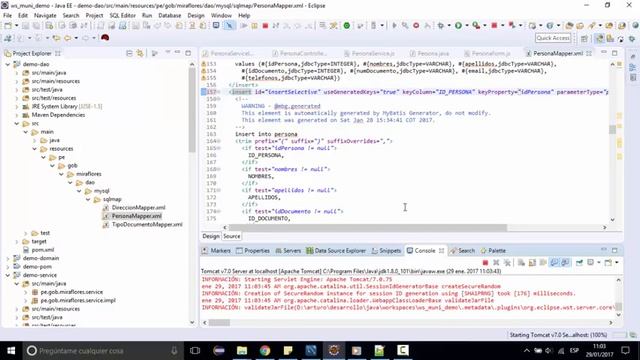Collapse the demo-service project
The height and width of the screenshot is (360, 640).
click(x=8, y=275)
